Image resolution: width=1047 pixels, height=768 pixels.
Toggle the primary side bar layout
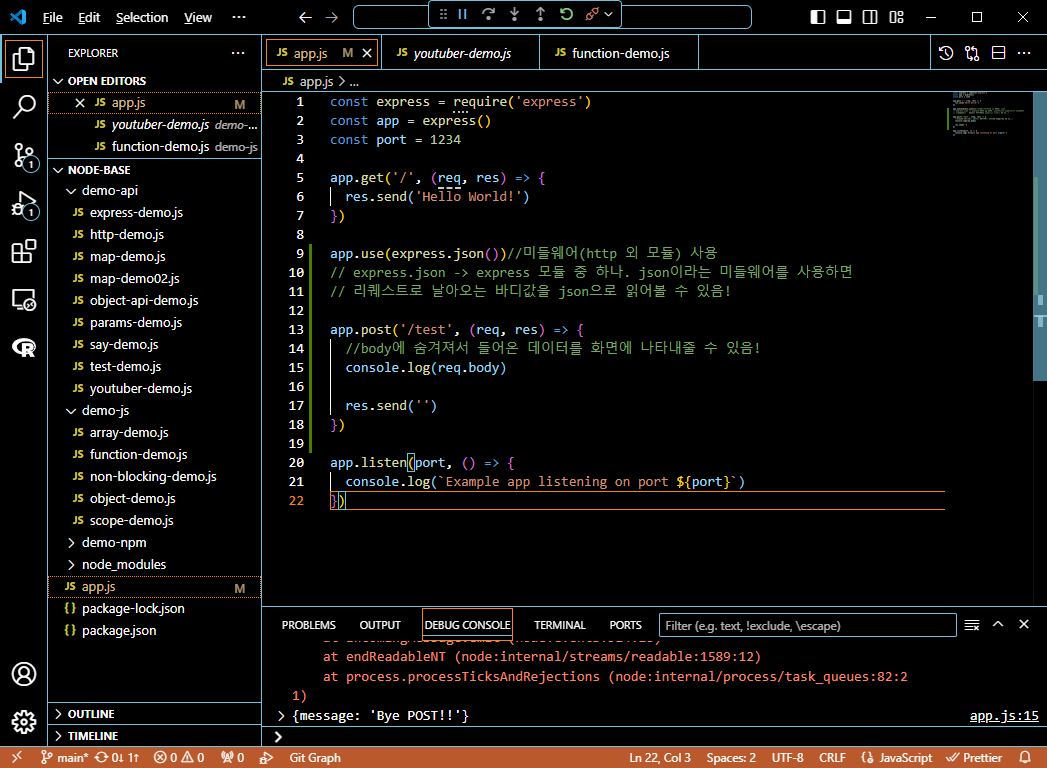(817, 17)
